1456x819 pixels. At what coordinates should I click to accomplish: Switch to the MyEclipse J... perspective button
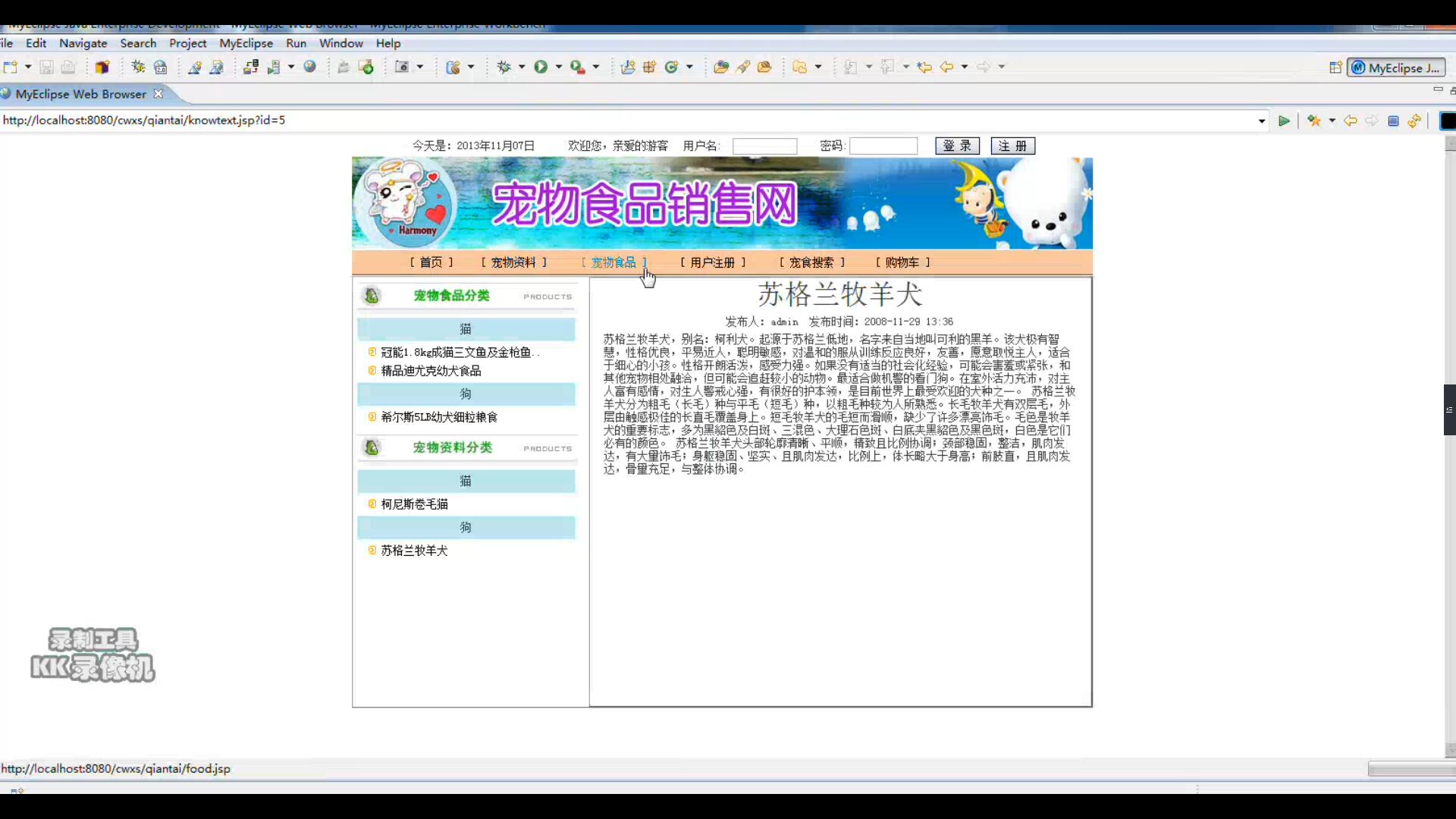[x=1396, y=67]
